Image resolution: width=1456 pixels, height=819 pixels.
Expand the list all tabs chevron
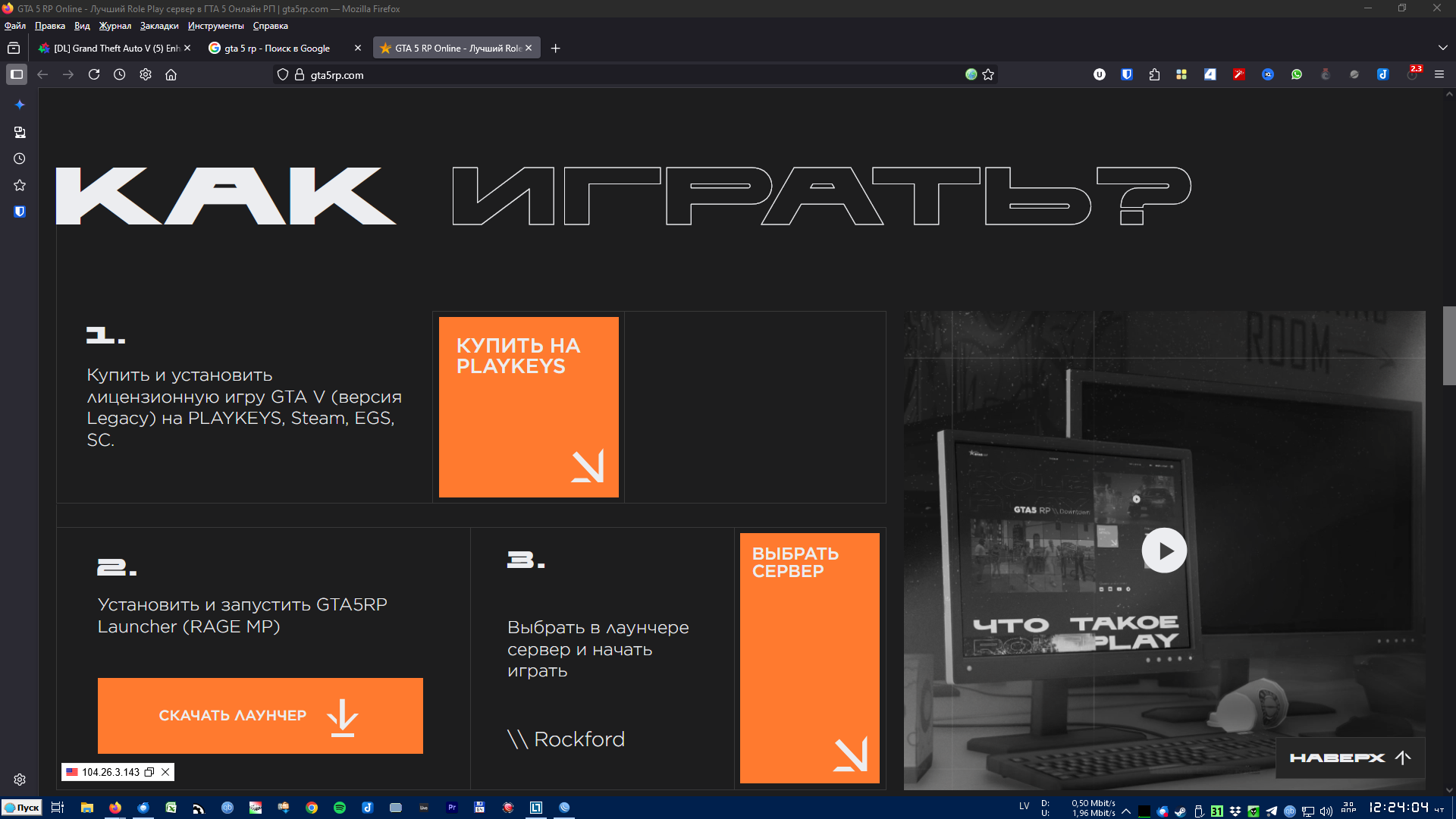pyautogui.click(x=1442, y=48)
